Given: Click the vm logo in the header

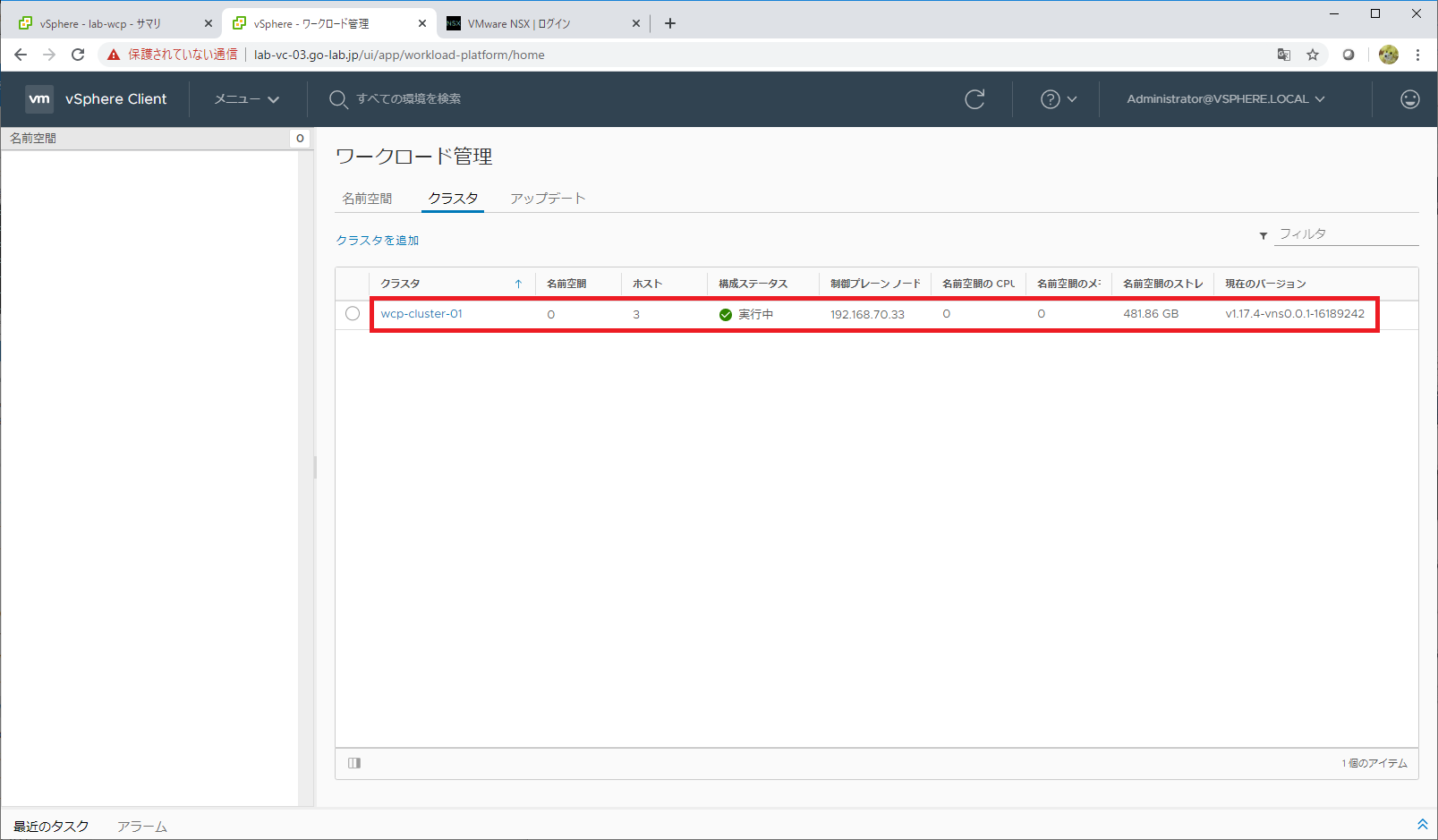Looking at the screenshot, I should [39, 99].
